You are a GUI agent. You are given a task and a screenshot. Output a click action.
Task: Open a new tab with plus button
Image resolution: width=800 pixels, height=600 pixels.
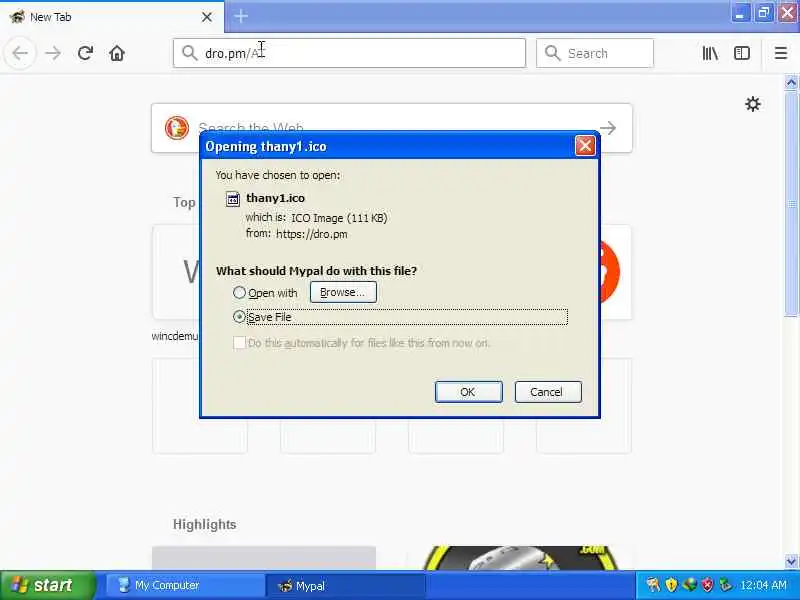click(x=241, y=16)
